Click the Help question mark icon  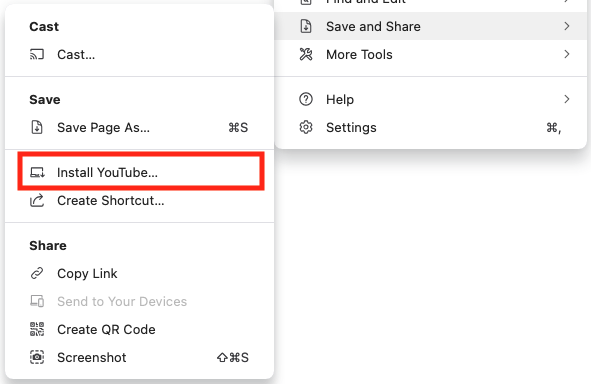[306, 99]
